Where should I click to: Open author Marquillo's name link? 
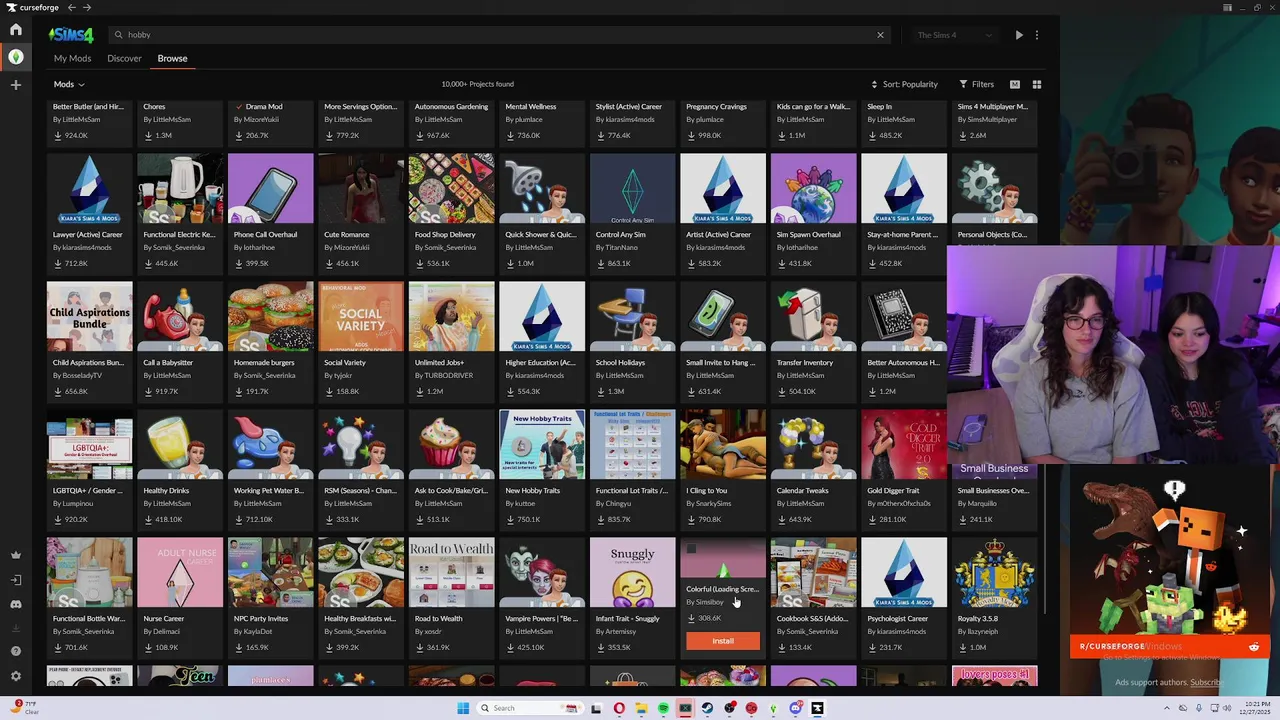[x=981, y=504]
